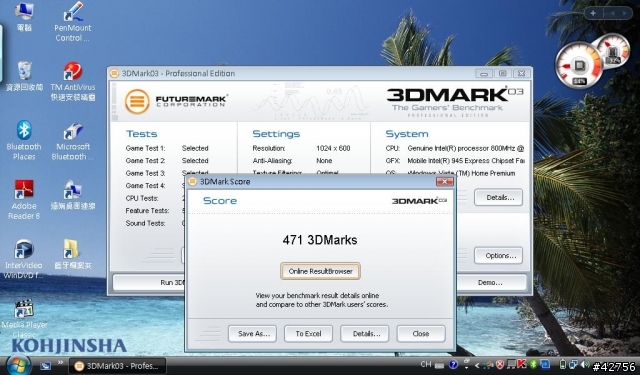Click the 3DMark03 title bar app icon

click(114, 73)
